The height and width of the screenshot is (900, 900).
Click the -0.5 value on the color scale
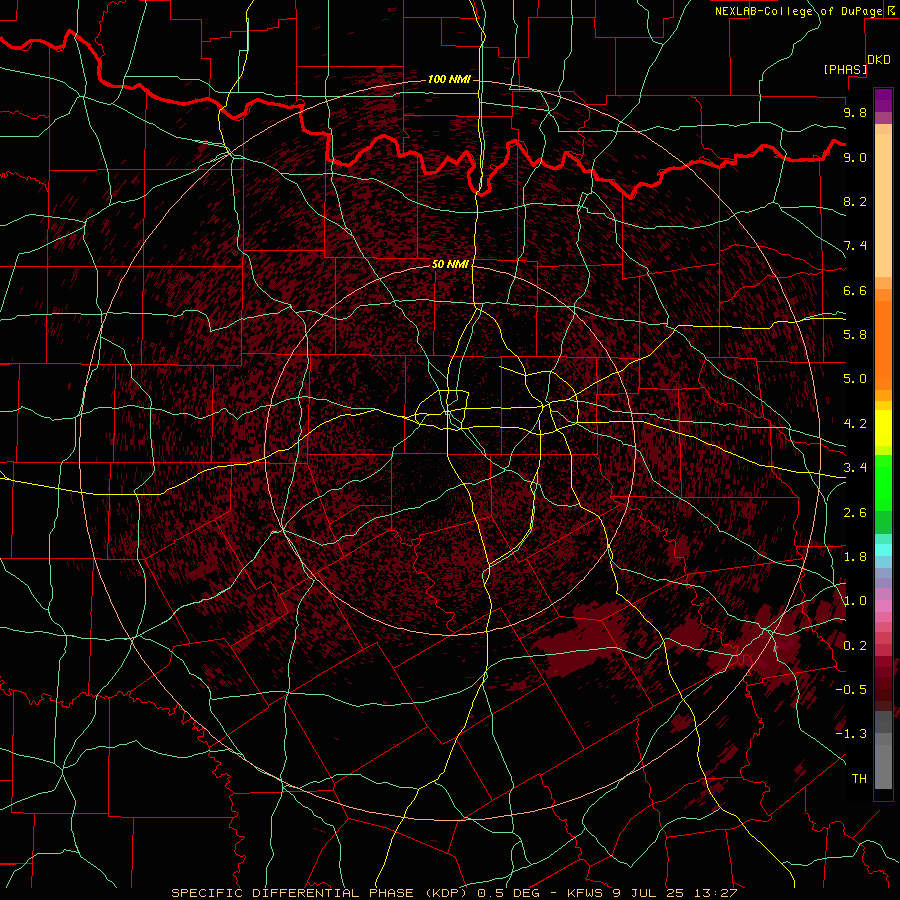tap(851, 690)
